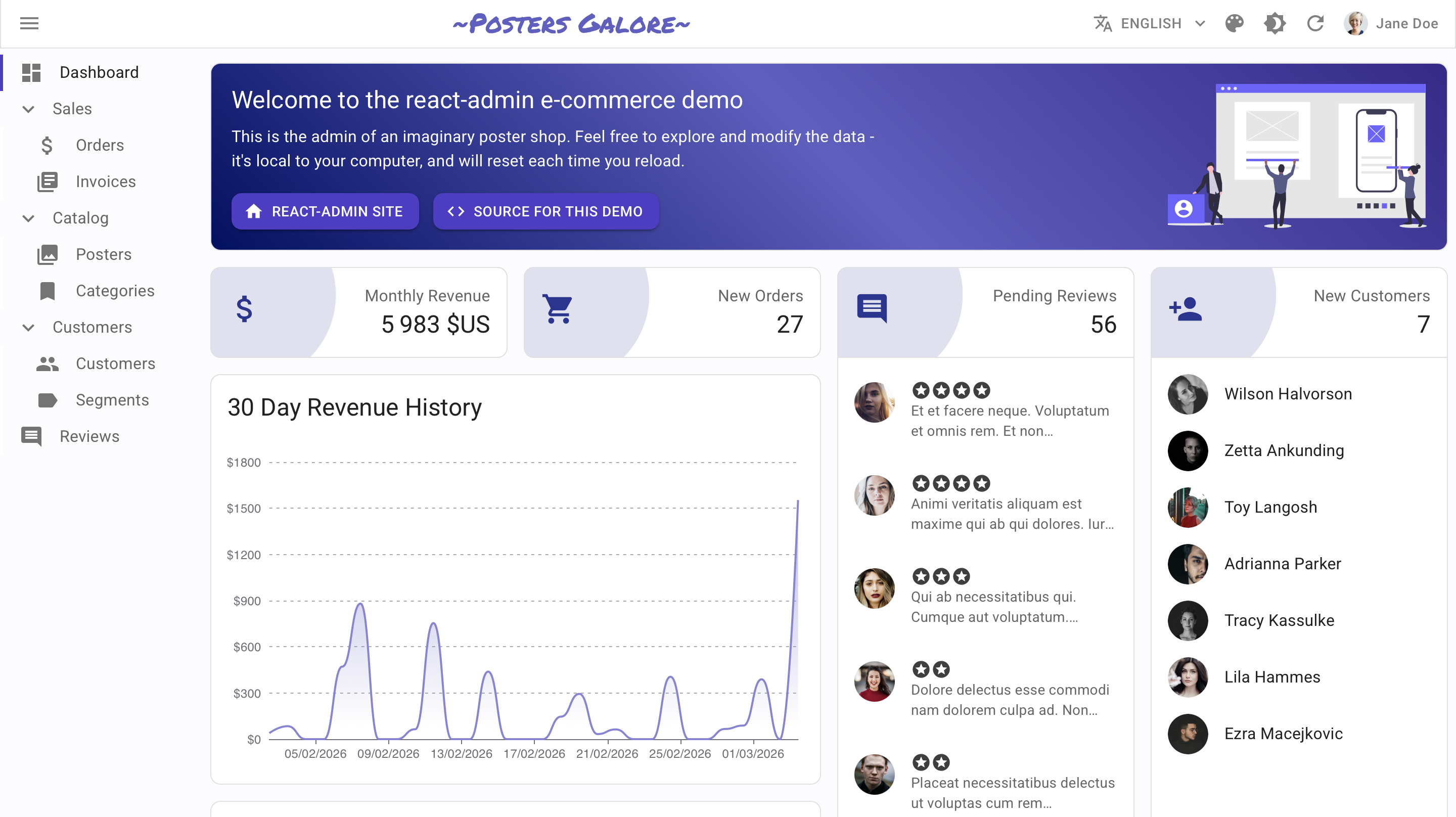Open the Invoices sidebar icon
The width and height of the screenshot is (1456, 817).
click(47, 181)
